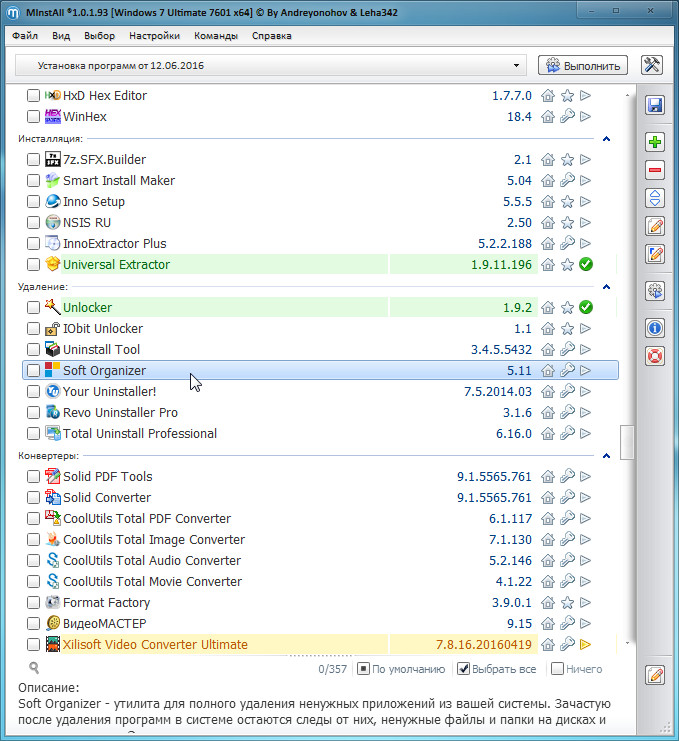679x741 pixels.
Task: Click the key icon for Uninstall Tool
Action: tap(567, 350)
